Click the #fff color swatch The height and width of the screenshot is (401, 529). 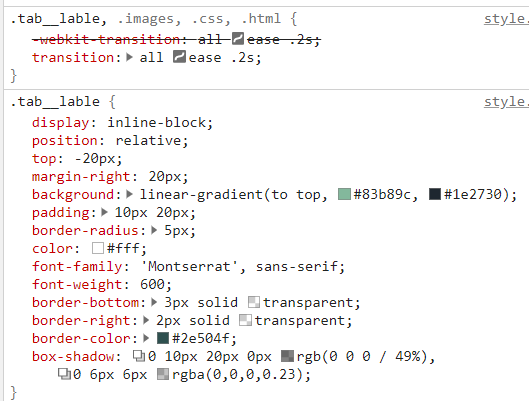[x=98, y=248]
